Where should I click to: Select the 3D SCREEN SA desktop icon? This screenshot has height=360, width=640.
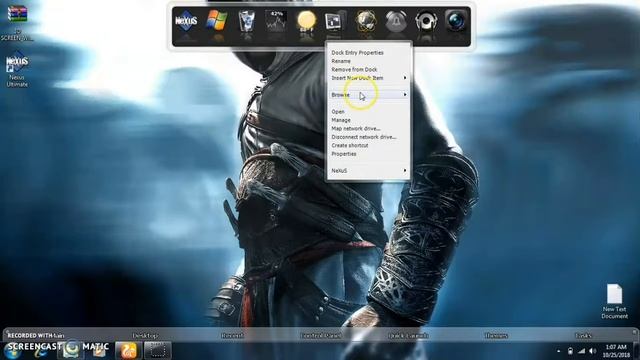pyautogui.click(x=17, y=22)
